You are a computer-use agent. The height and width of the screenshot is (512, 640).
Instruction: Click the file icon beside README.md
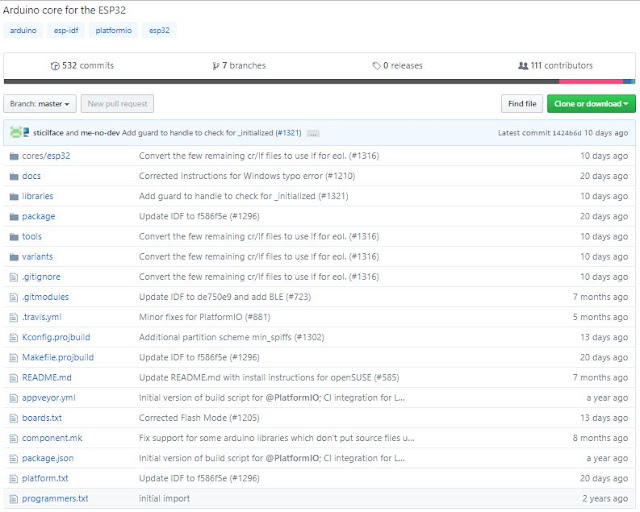[14, 378]
